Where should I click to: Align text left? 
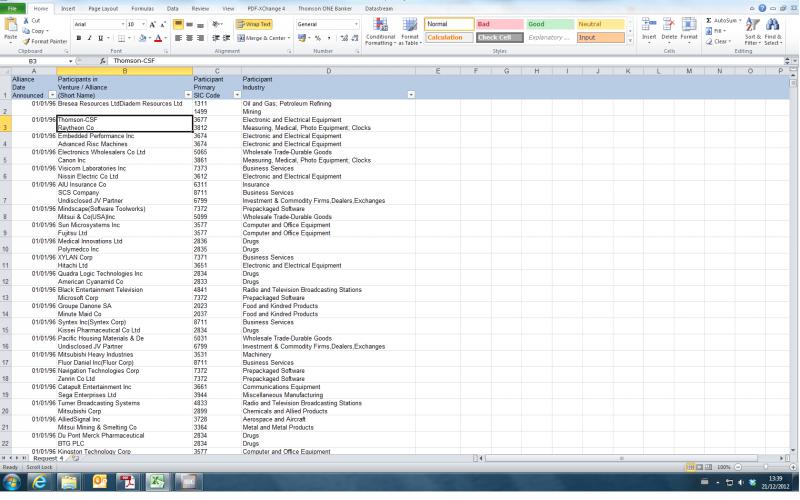pos(178,38)
